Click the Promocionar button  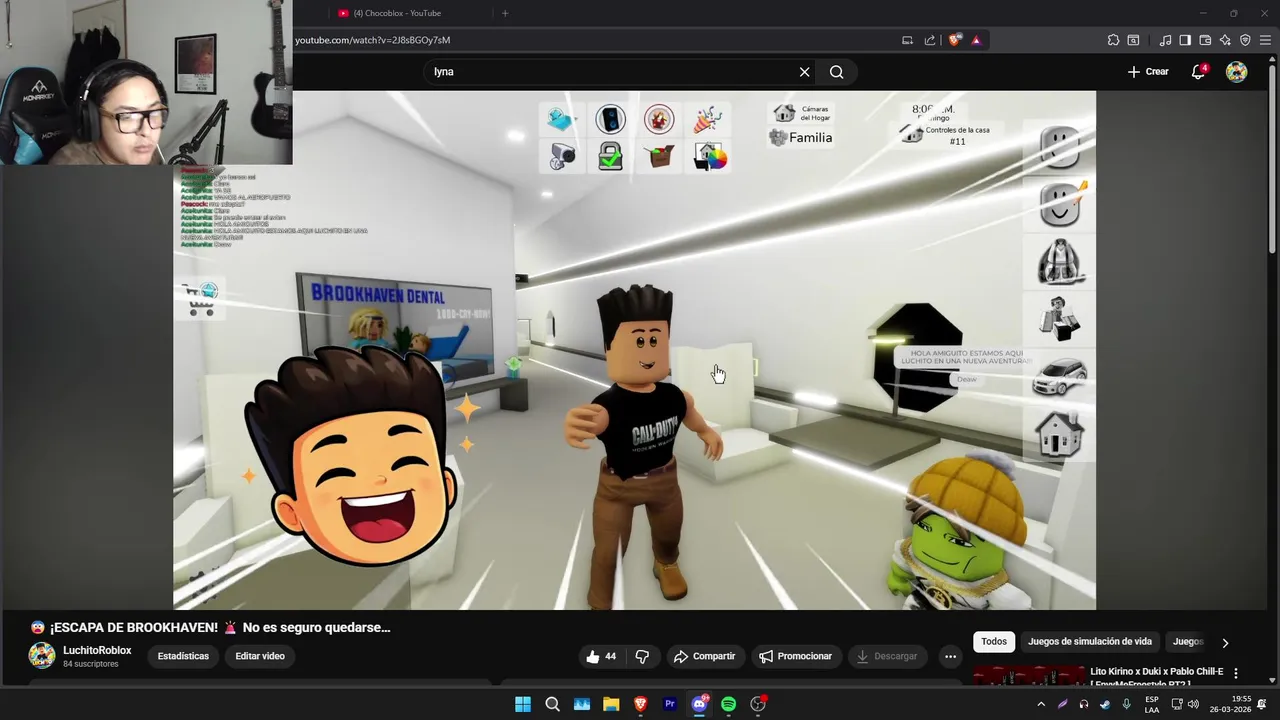point(796,656)
